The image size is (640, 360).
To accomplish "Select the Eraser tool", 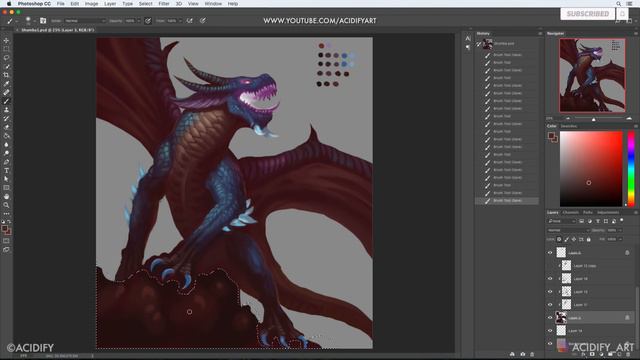I will point(6,127).
